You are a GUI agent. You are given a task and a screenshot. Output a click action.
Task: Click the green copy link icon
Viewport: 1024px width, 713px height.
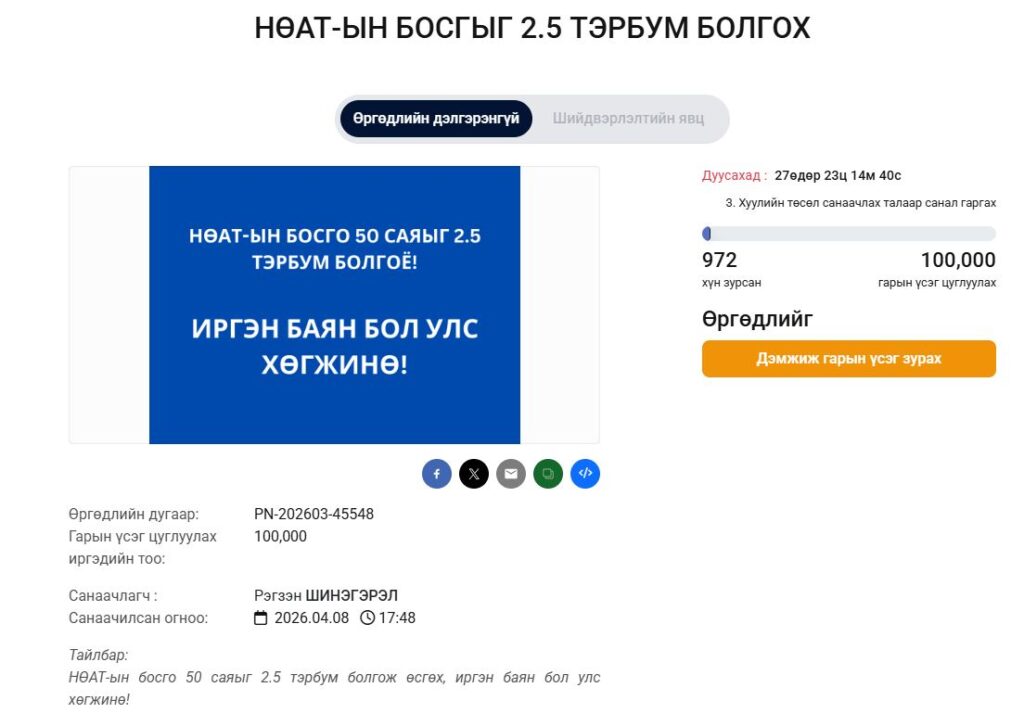[548, 474]
